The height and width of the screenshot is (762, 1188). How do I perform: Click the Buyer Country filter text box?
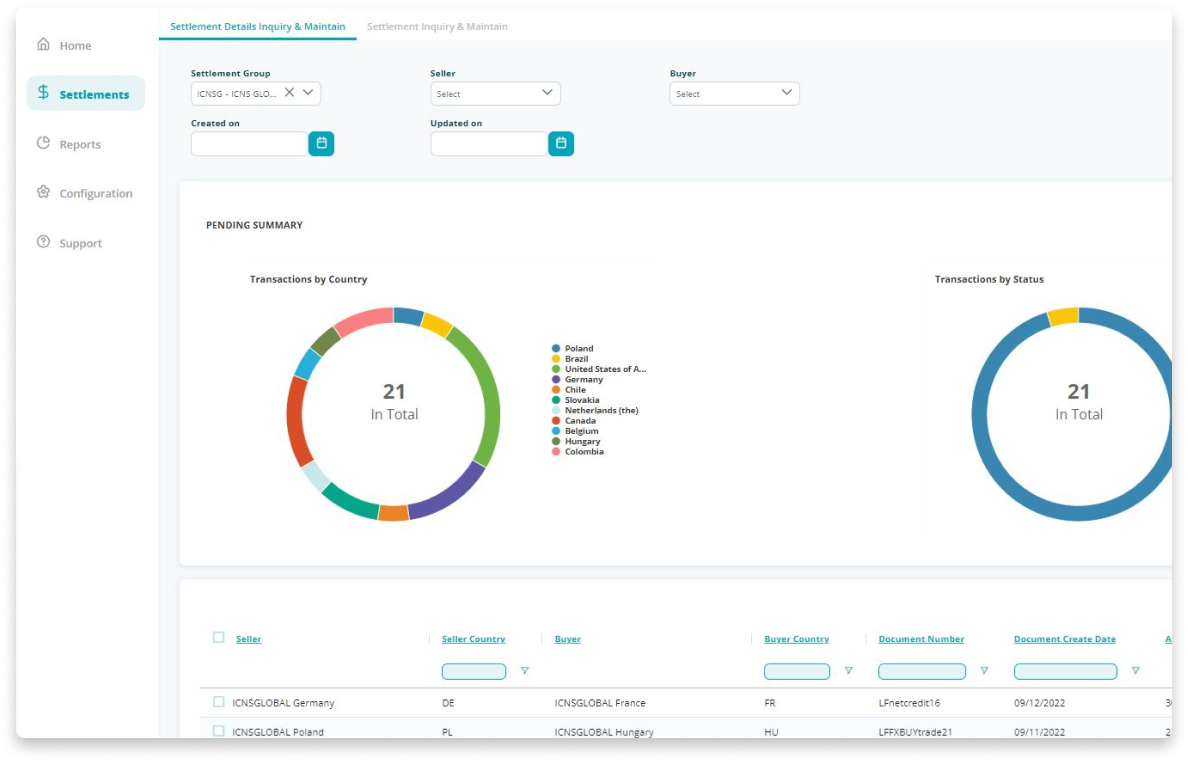click(x=797, y=671)
